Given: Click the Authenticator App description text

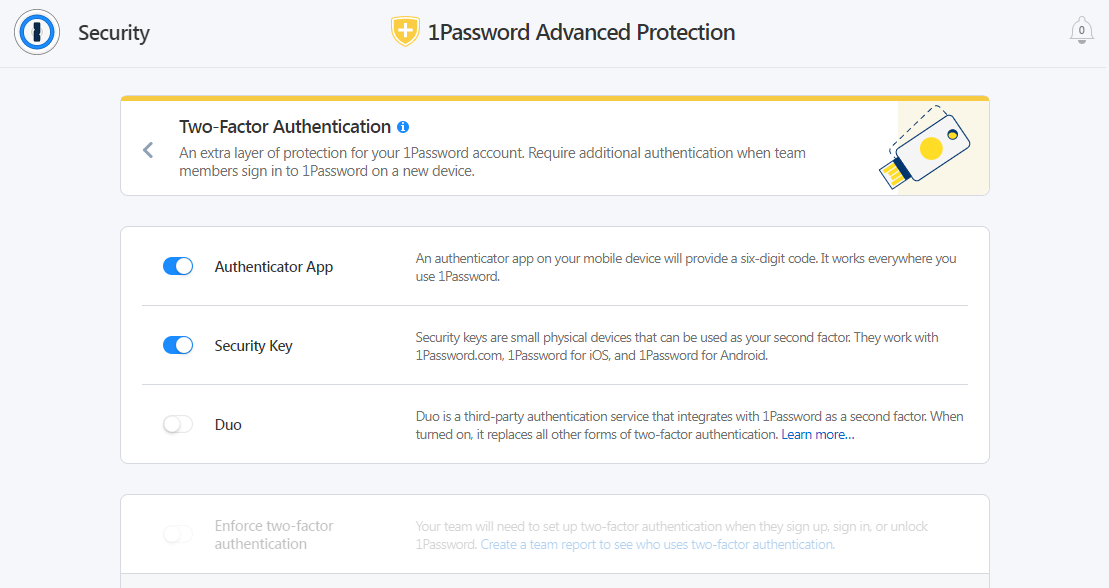Looking at the screenshot, I should [686, 267].
